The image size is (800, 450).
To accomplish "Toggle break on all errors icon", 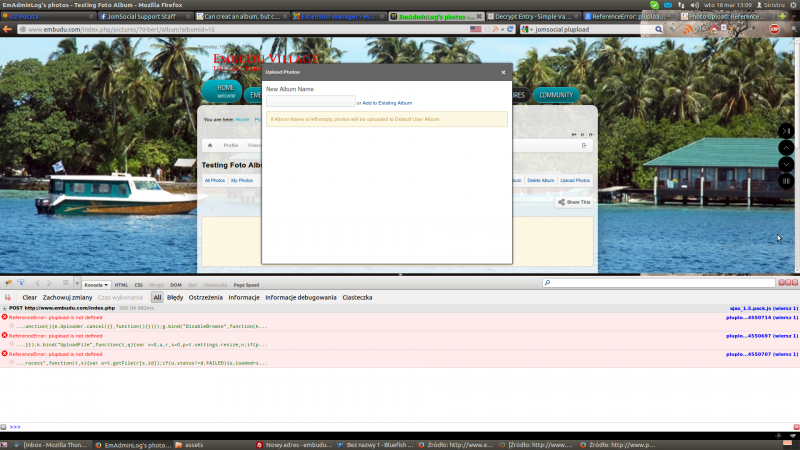I will point(8,297).
